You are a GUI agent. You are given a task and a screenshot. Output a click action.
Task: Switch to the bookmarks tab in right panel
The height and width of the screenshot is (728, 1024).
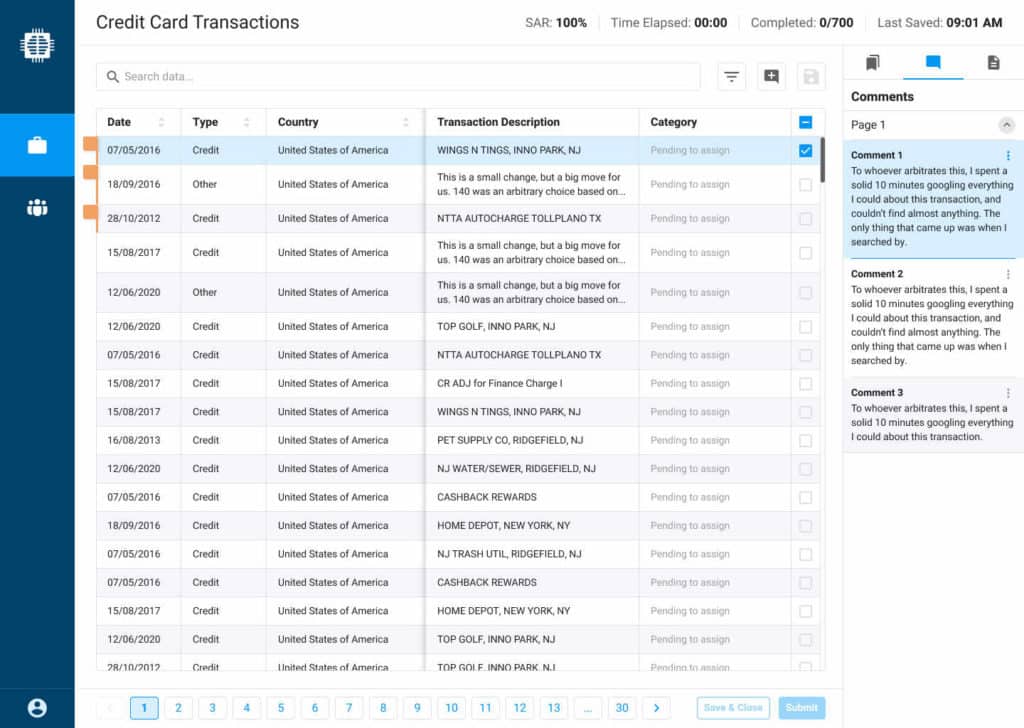pos(873,63)
